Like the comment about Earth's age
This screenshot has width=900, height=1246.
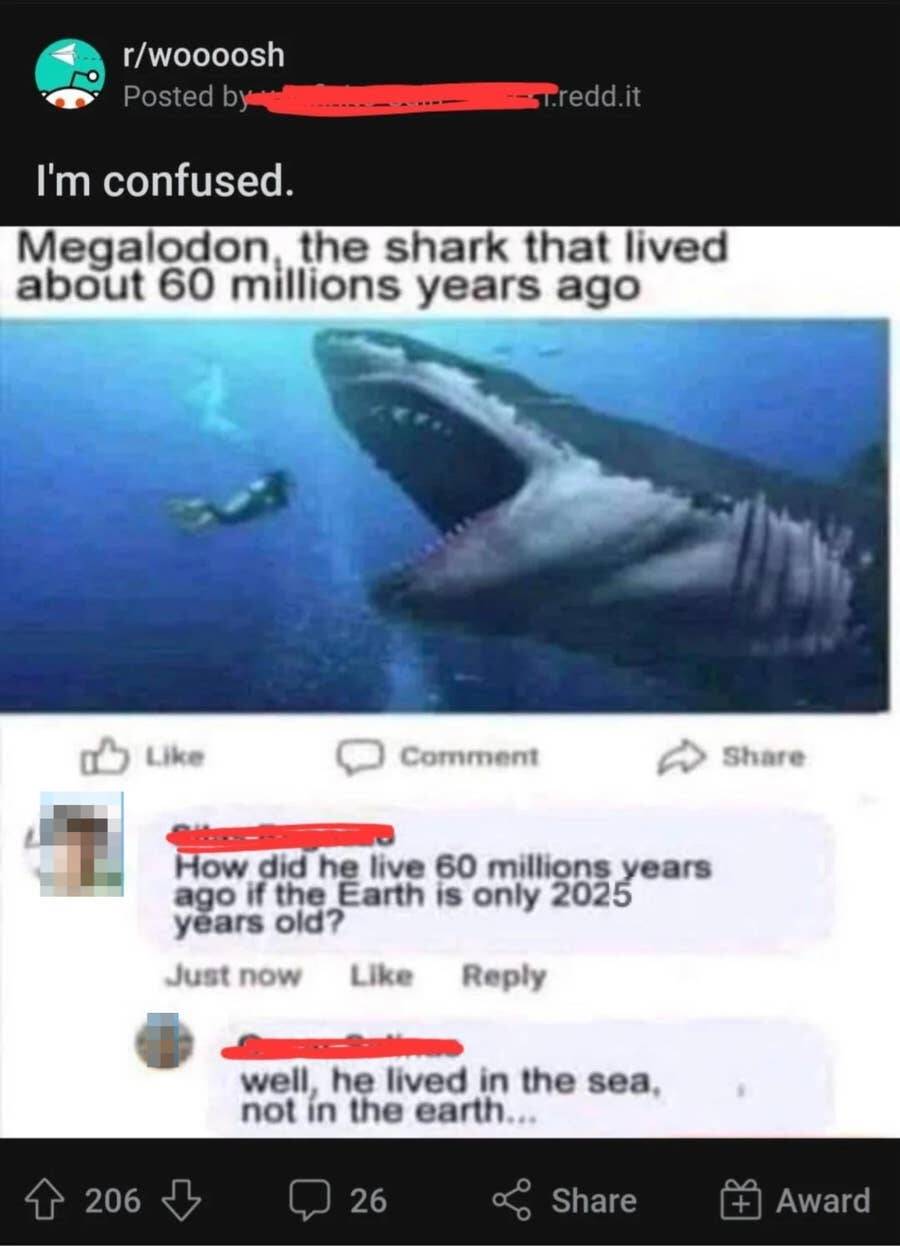[x=381, y=975]
